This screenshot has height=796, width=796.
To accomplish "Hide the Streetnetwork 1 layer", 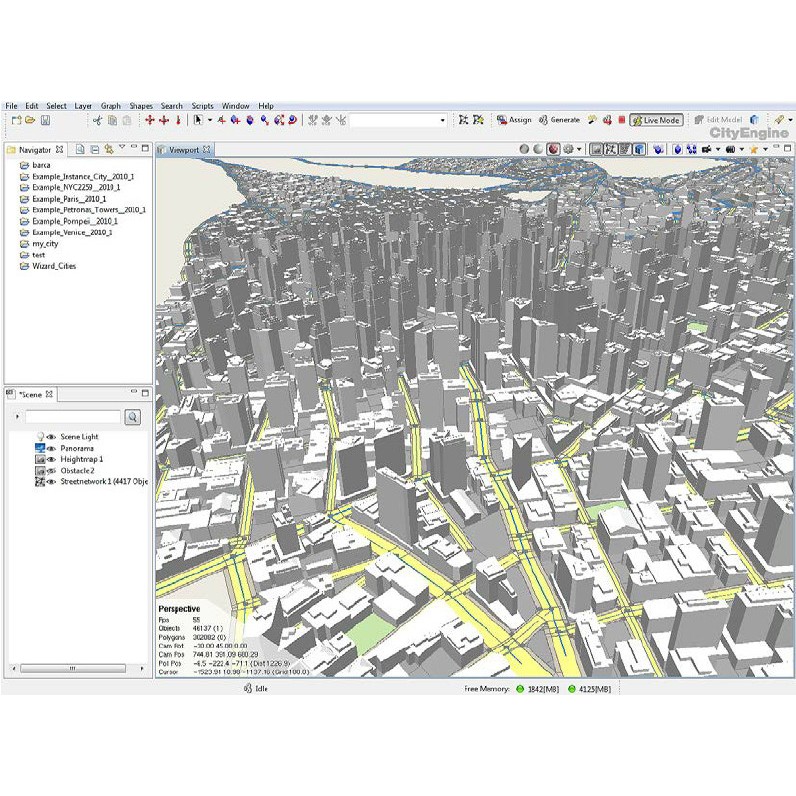I will [51, 481].
